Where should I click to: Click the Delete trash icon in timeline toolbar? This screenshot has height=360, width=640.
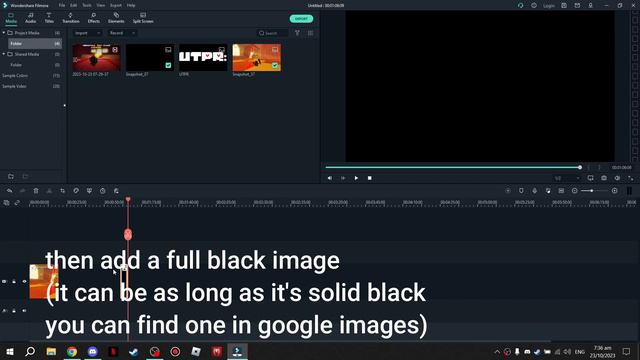coord(36,191)
